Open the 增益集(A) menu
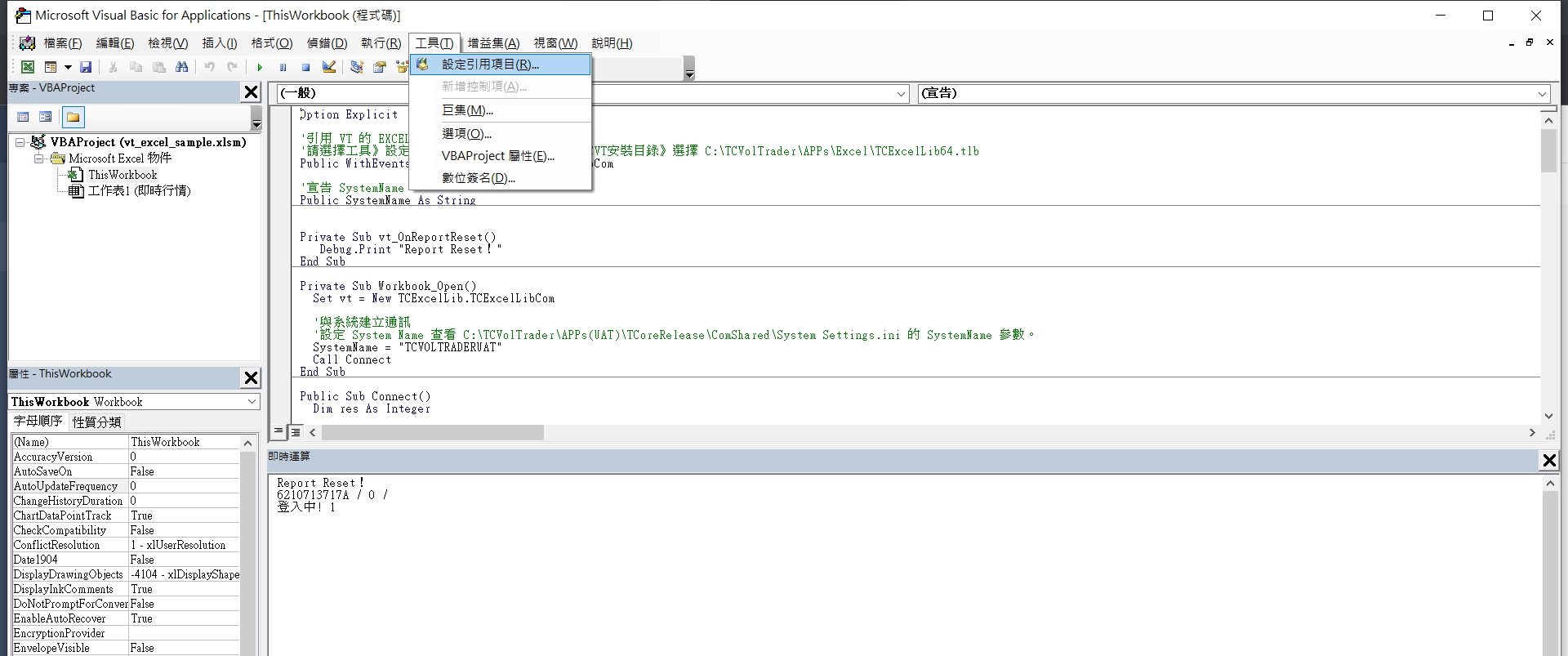Screen dimensions: 1568x656 coord(494,43)
